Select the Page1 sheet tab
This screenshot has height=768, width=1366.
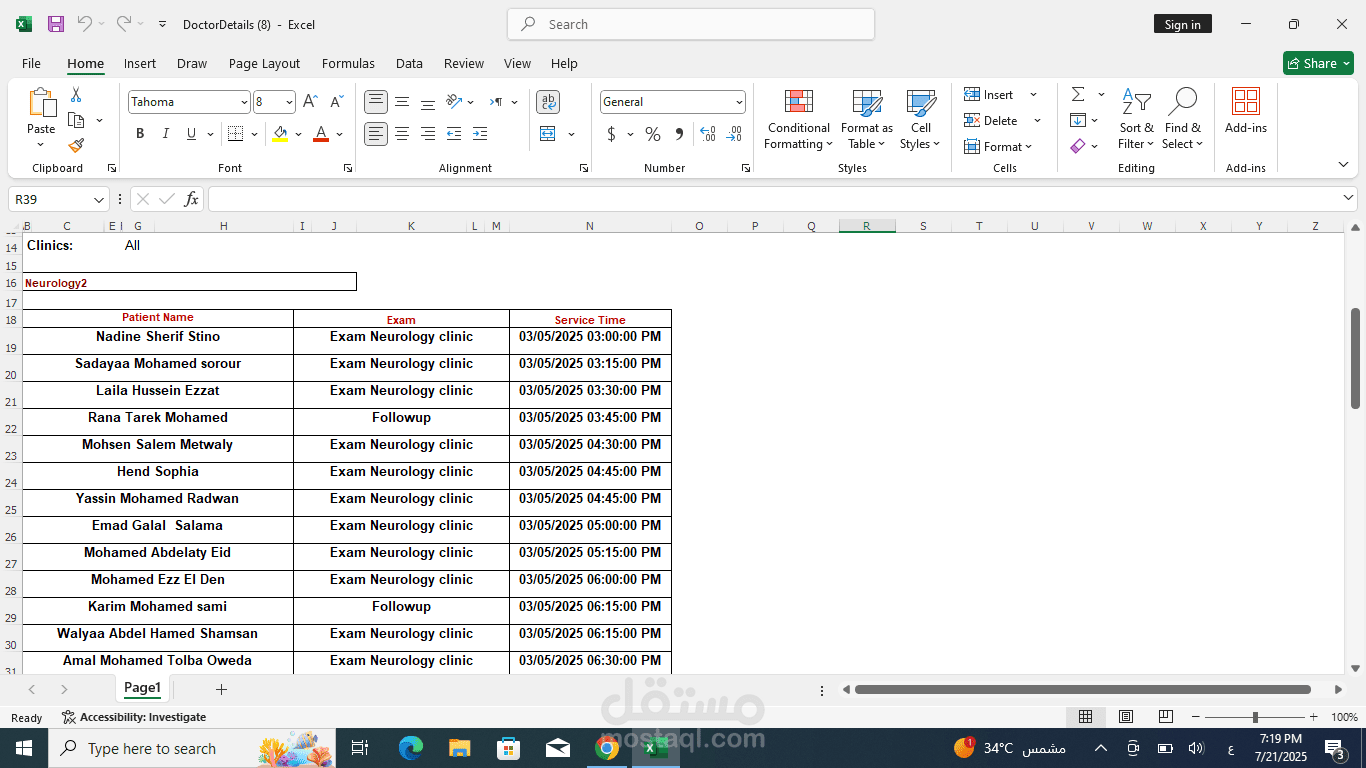tap(142, 688)
